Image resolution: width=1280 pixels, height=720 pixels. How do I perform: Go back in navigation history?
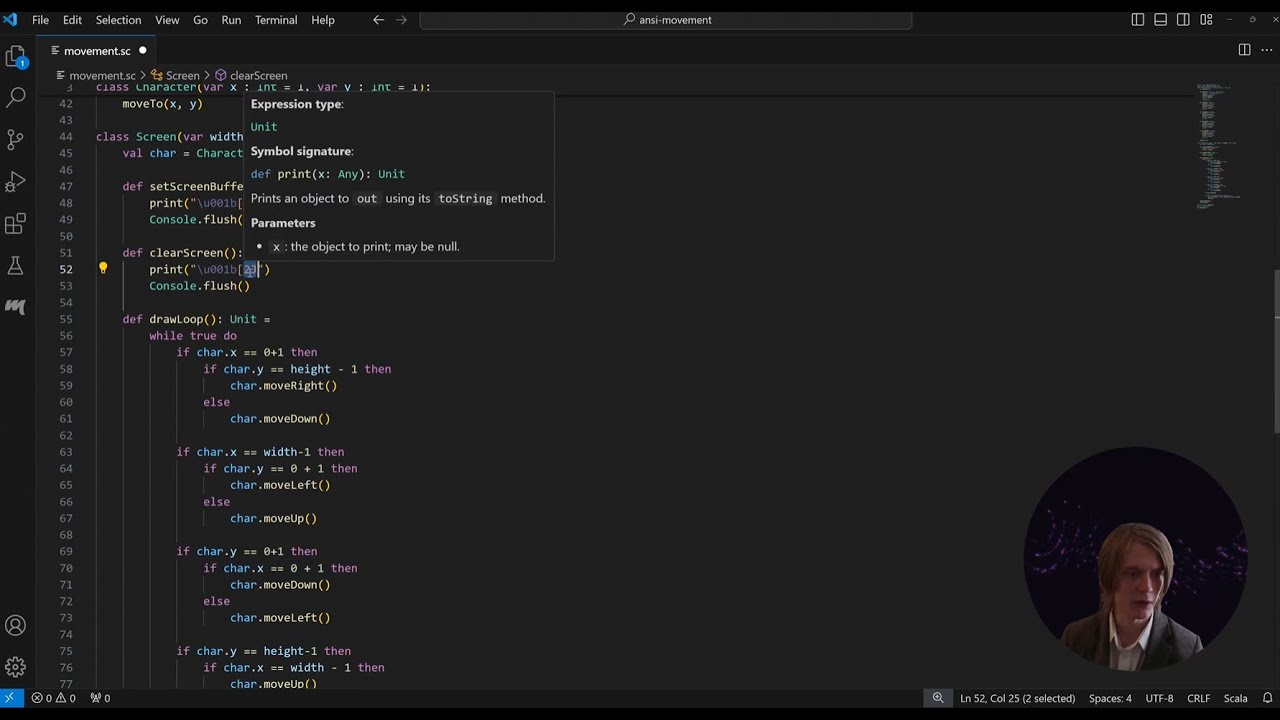click(x=378, y=20)
